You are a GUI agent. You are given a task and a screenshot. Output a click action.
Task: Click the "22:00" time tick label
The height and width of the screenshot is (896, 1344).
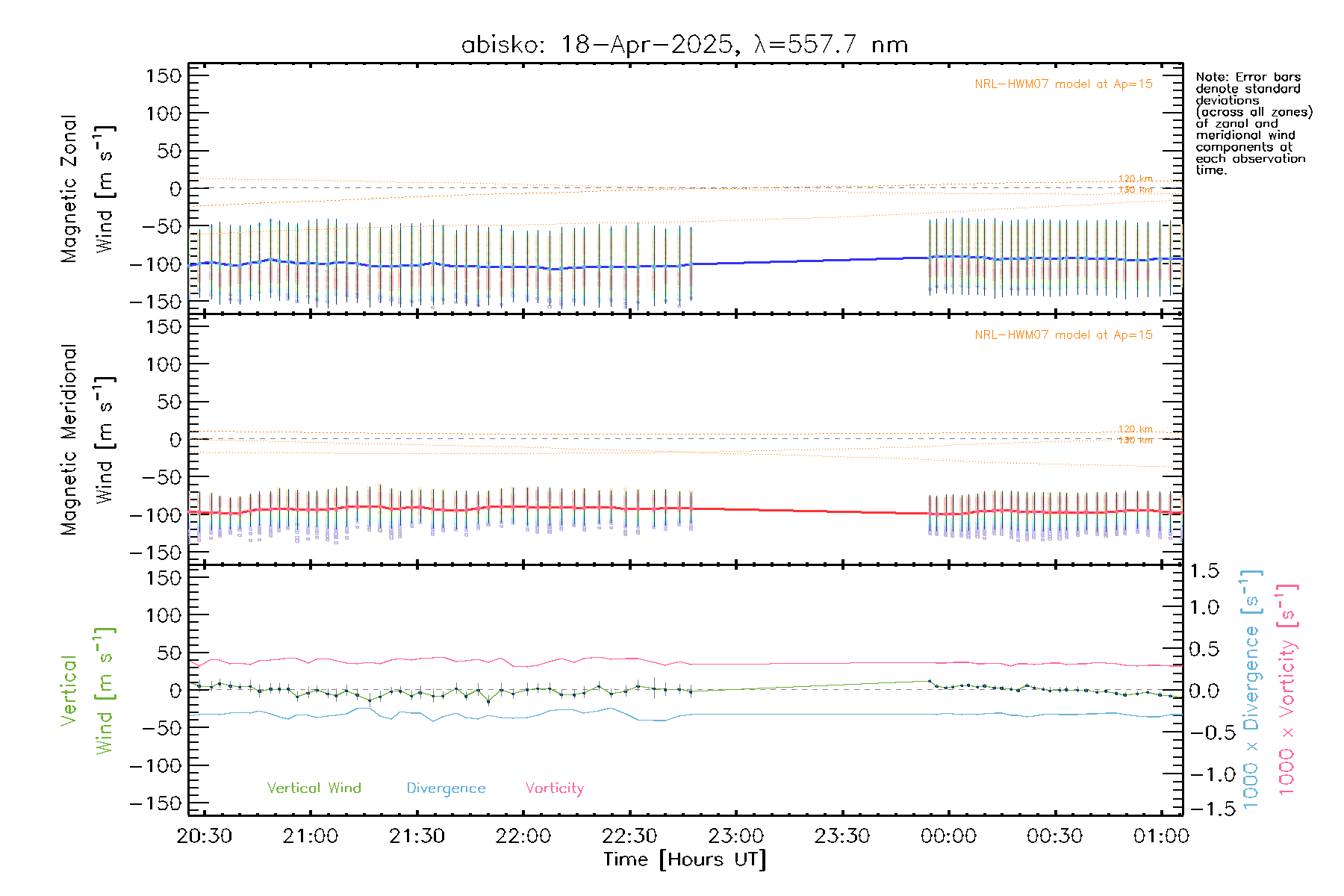point(523,836)
